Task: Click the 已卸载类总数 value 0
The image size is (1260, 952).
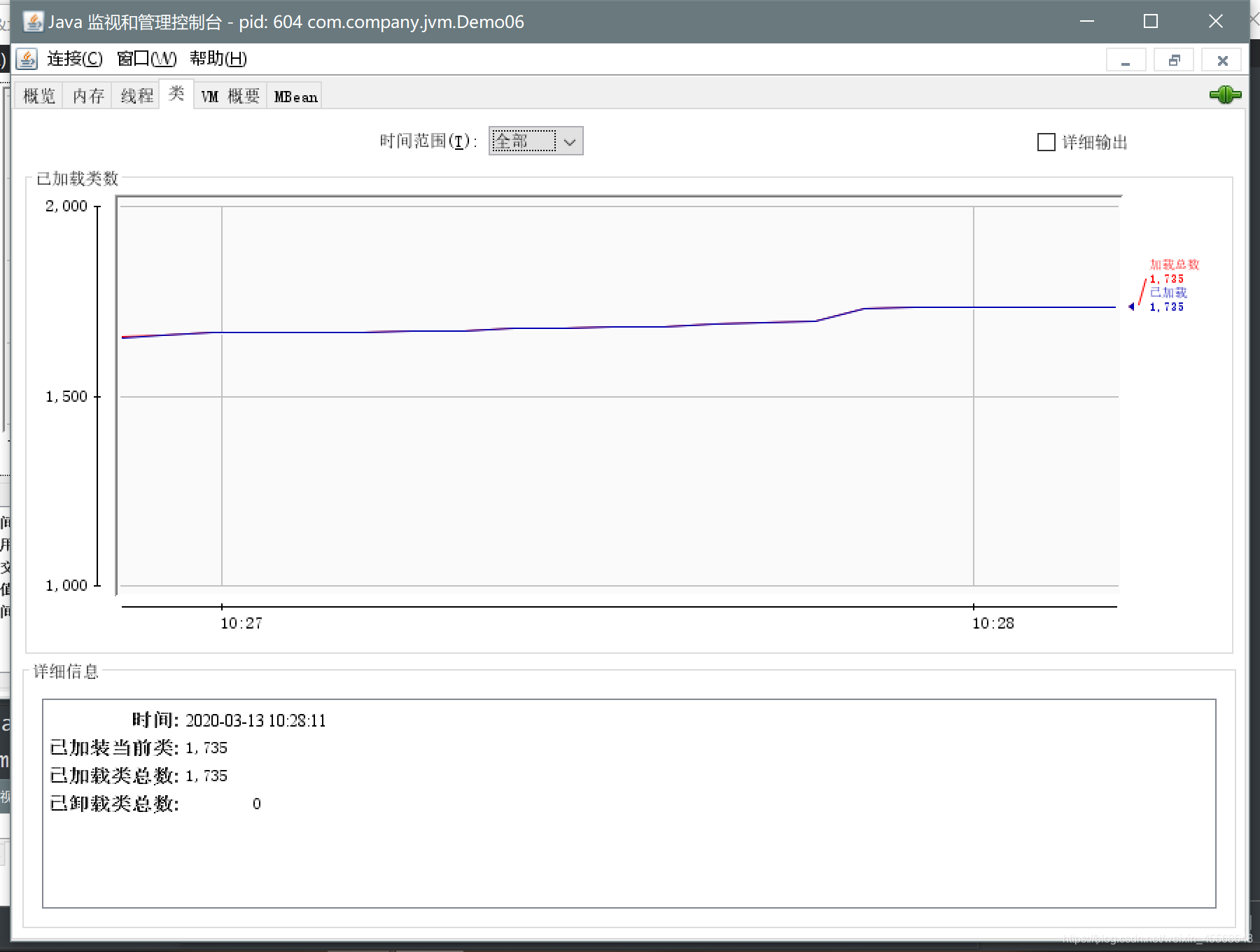Action: (257, 804)
